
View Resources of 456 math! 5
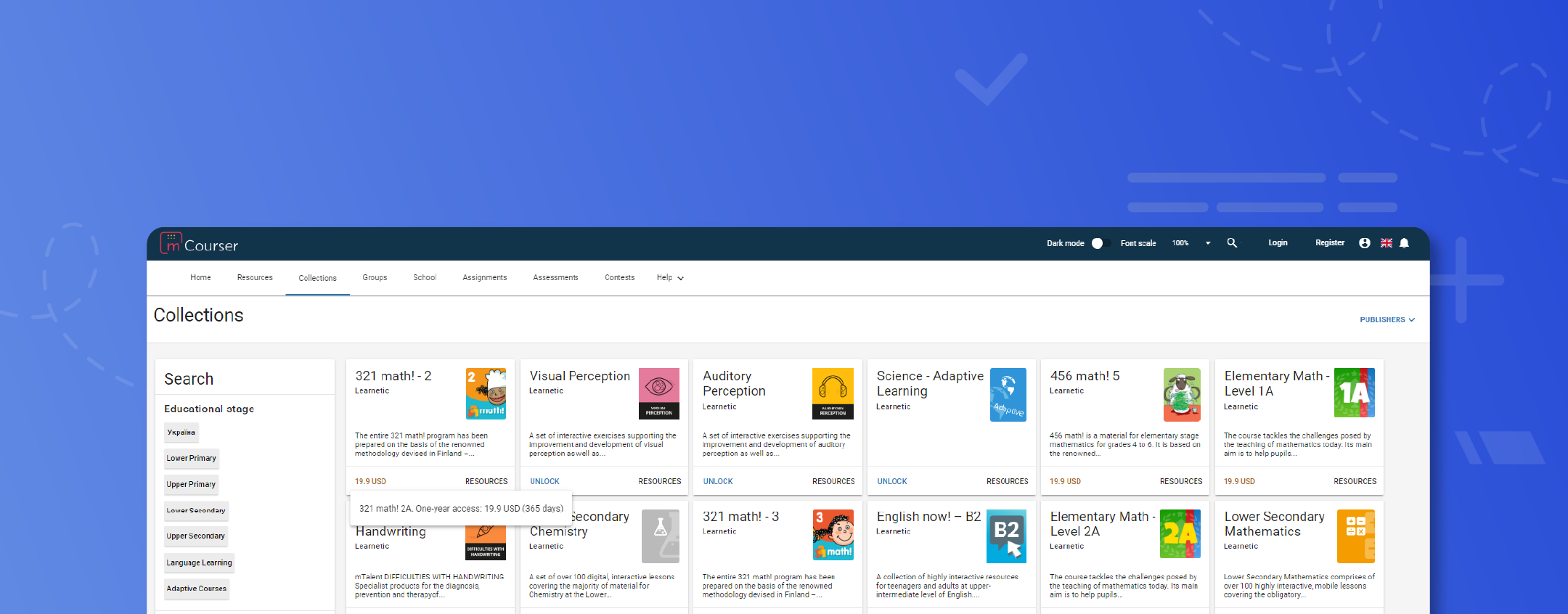point(1181,482)
